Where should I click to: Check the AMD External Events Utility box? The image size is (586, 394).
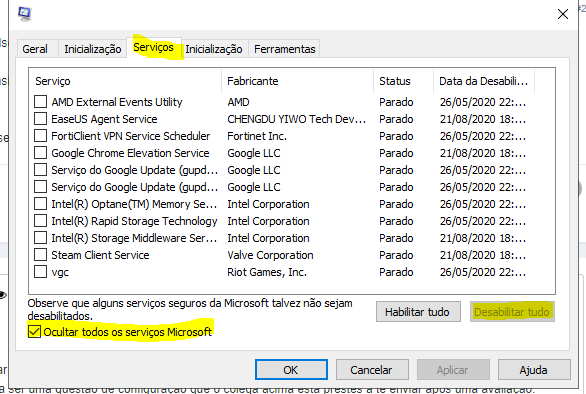pos(40,102)
